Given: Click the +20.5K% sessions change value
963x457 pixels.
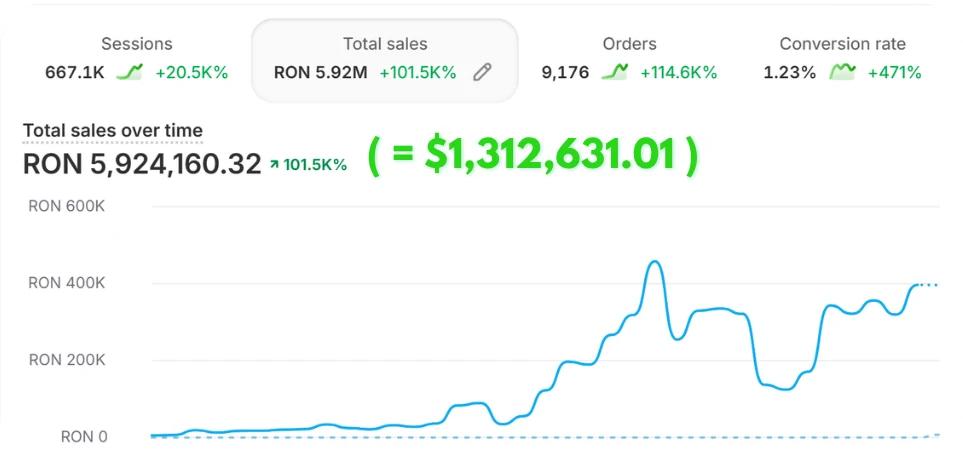Looking at the screenshot, I should pyautogui.click(x=192, y=72).
